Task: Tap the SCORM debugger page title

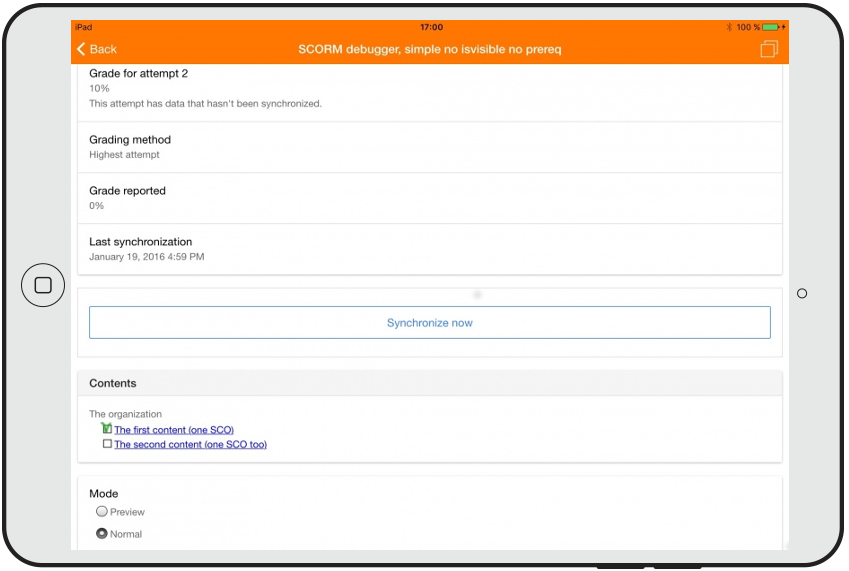Action: [430, 49]
